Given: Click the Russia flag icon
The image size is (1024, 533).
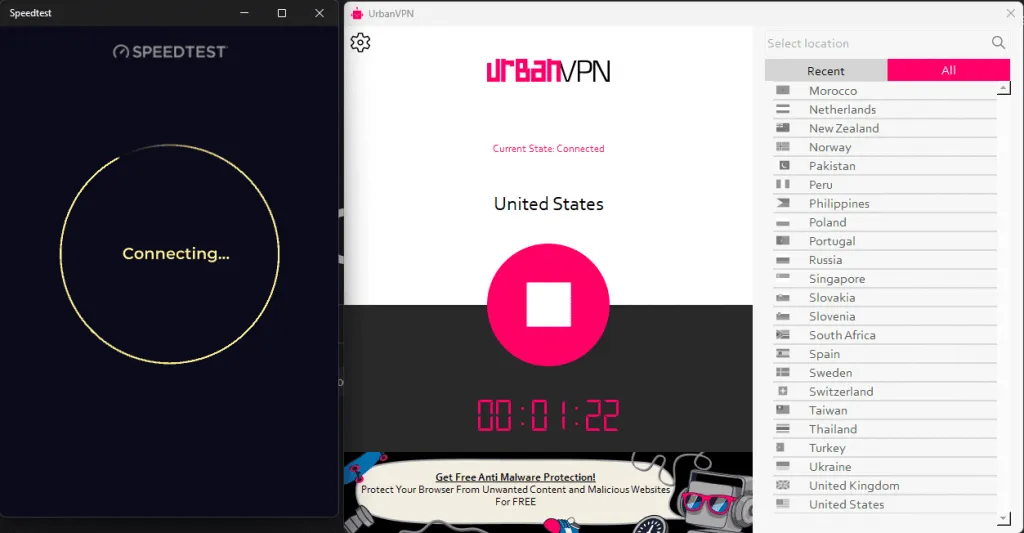Looking at the screenshot, I should (782, 260).
